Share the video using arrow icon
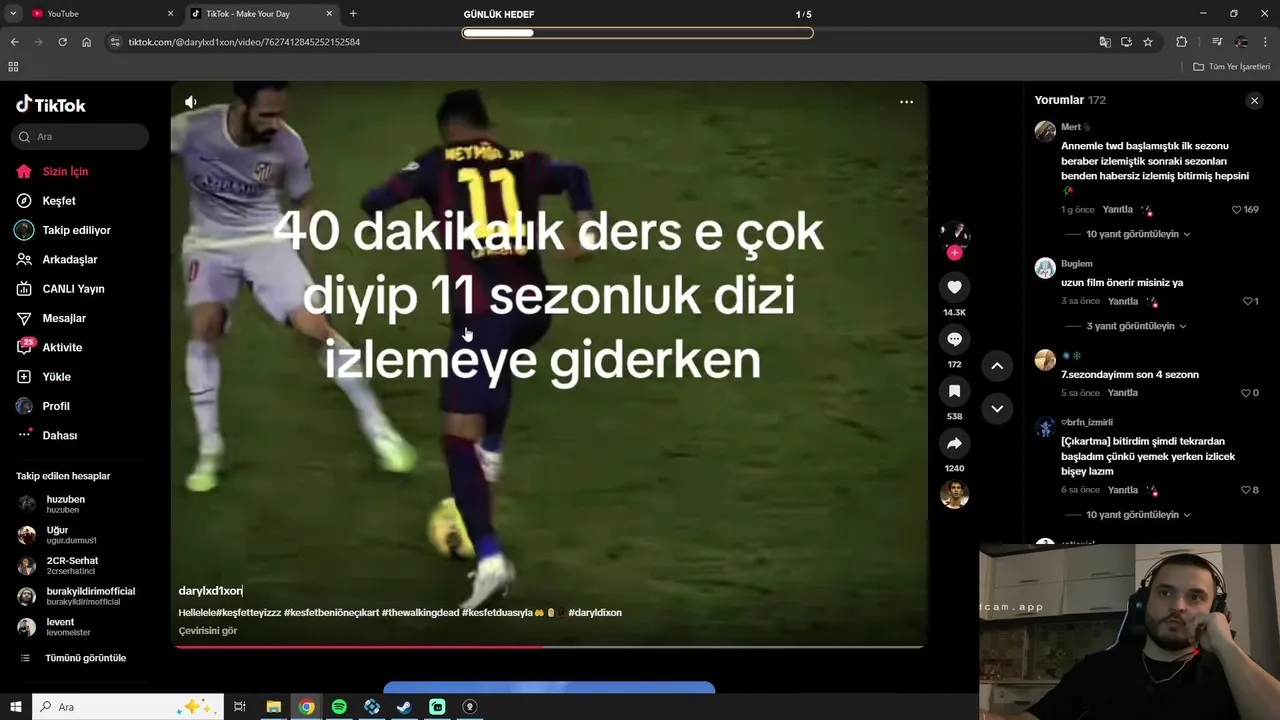 coord(954,443)
